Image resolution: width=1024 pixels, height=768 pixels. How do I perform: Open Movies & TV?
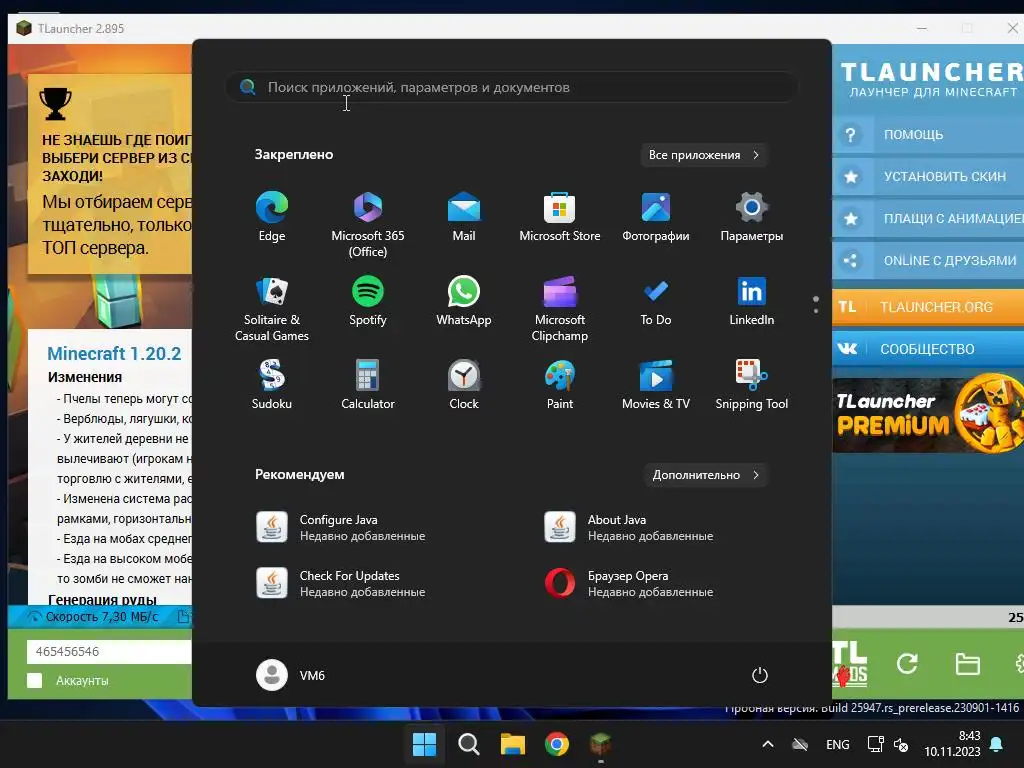(656, 385)
